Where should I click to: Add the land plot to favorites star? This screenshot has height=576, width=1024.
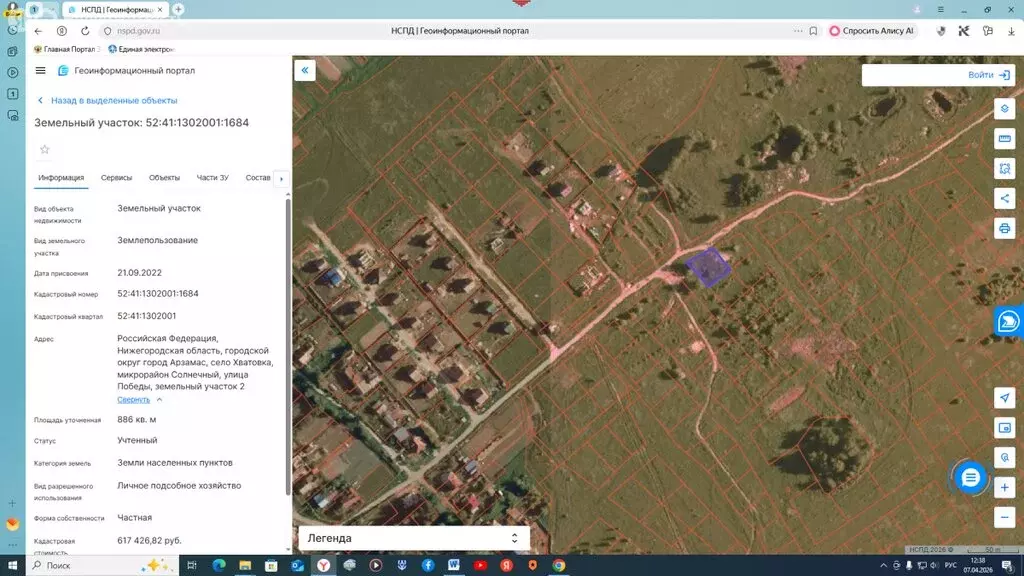[x=44, y=149]
